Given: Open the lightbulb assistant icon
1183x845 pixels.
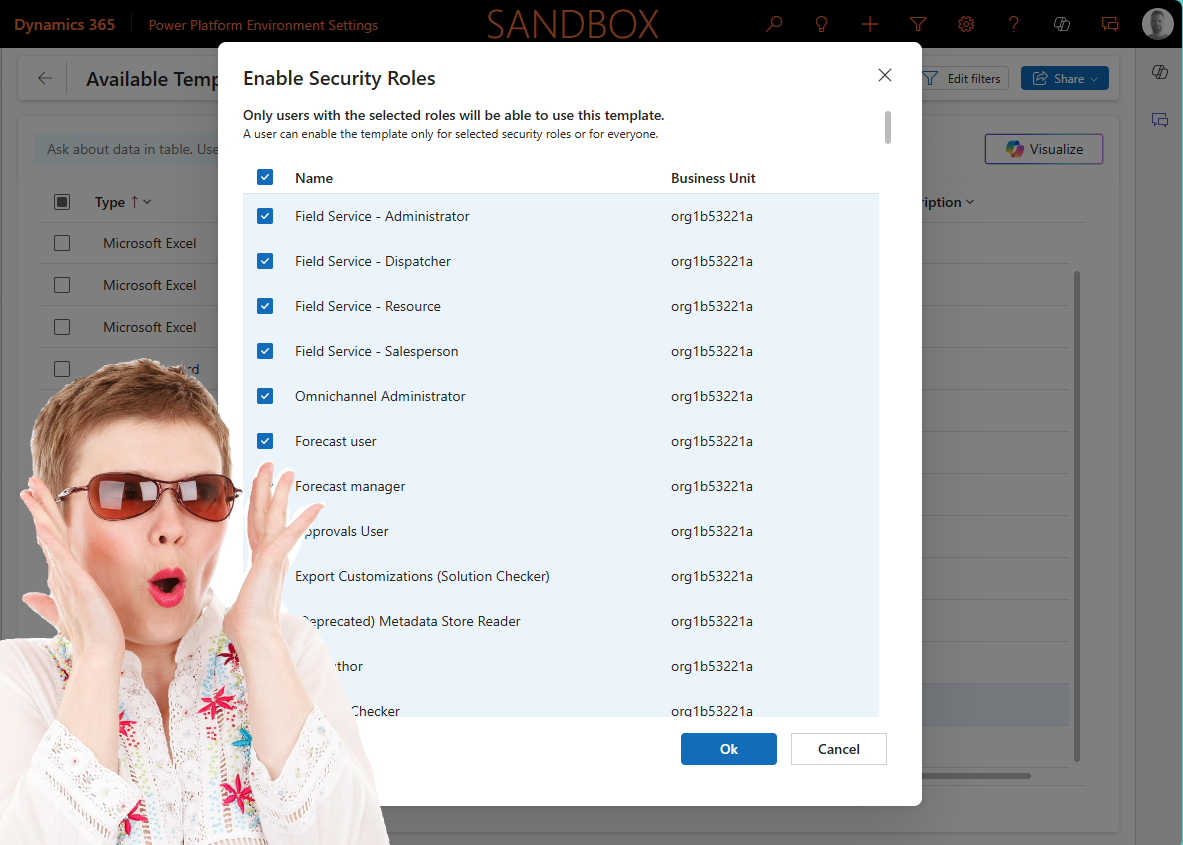Looking at the screenshot, I should tap(822, 24).
